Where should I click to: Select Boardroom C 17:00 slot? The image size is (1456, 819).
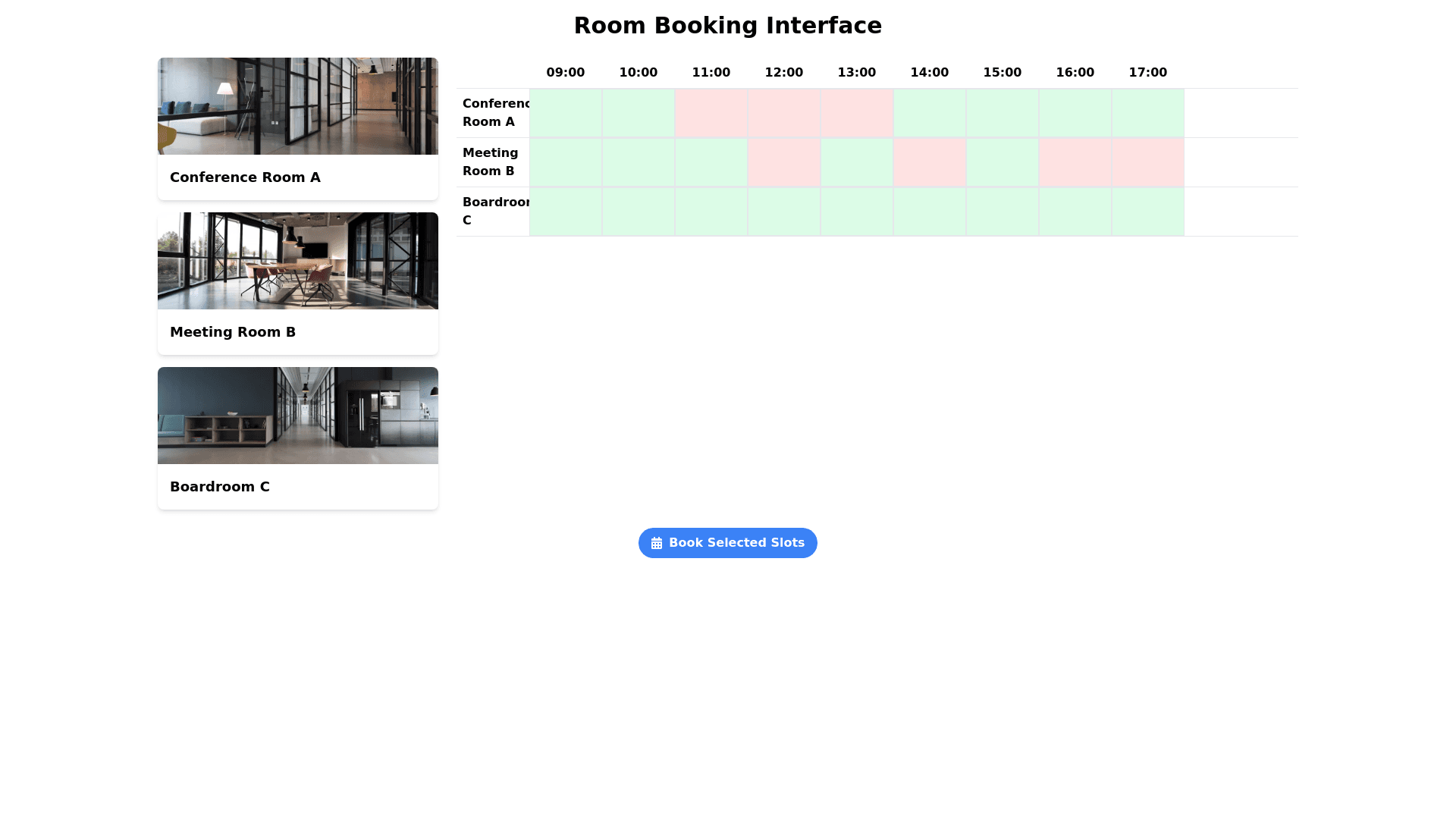[1148, 212]
